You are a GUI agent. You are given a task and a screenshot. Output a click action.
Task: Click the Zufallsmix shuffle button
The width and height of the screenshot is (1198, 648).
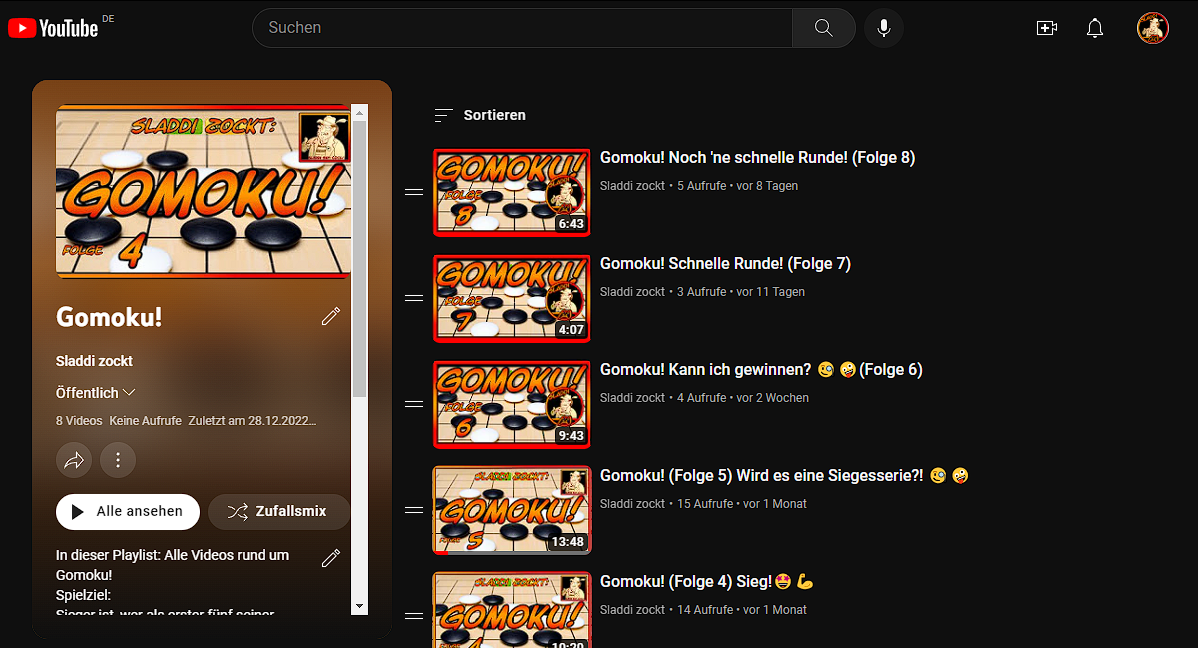pyautogui.click(x=279, y=511)
